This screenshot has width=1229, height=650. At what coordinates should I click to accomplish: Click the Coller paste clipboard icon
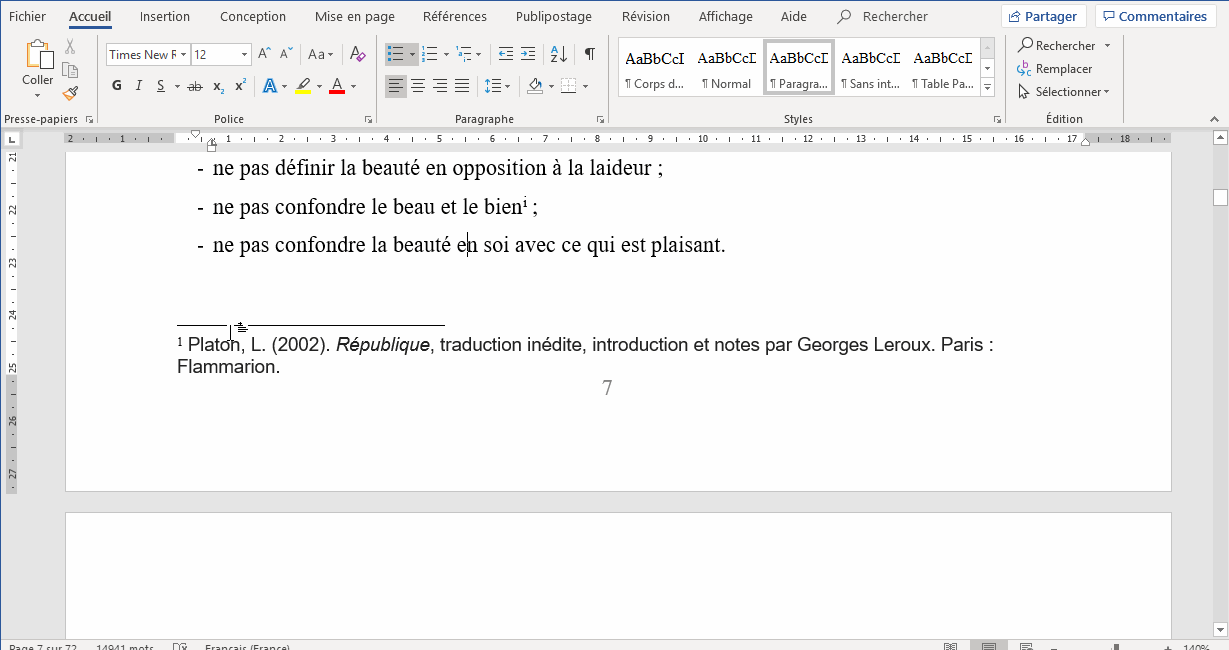38,55
